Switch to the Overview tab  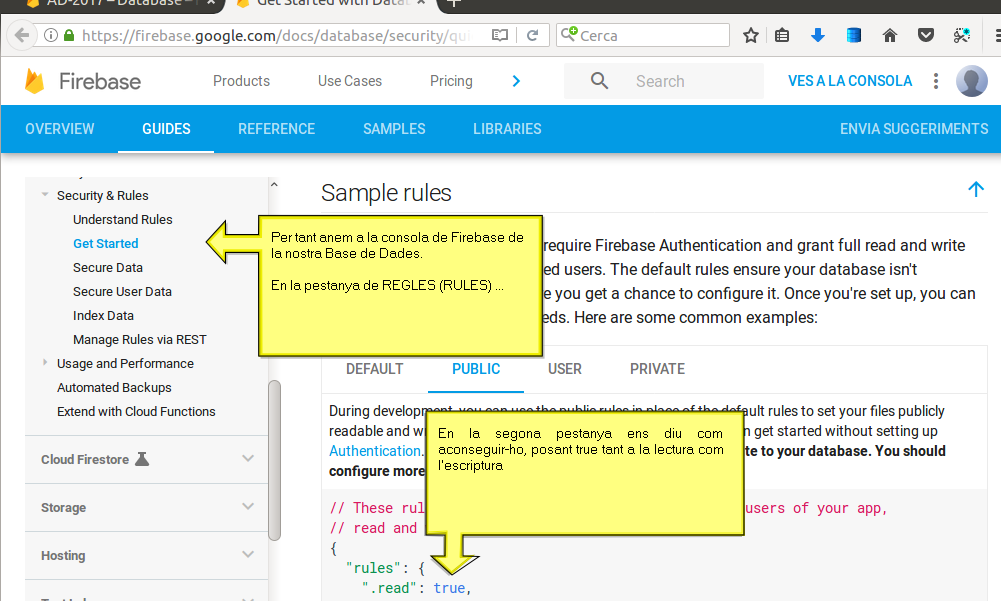(60, 129)
